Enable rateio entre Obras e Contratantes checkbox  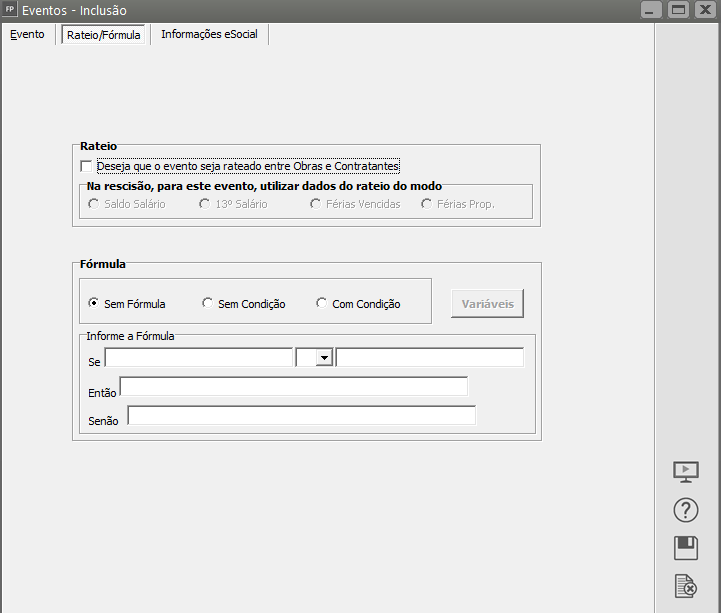86,166
